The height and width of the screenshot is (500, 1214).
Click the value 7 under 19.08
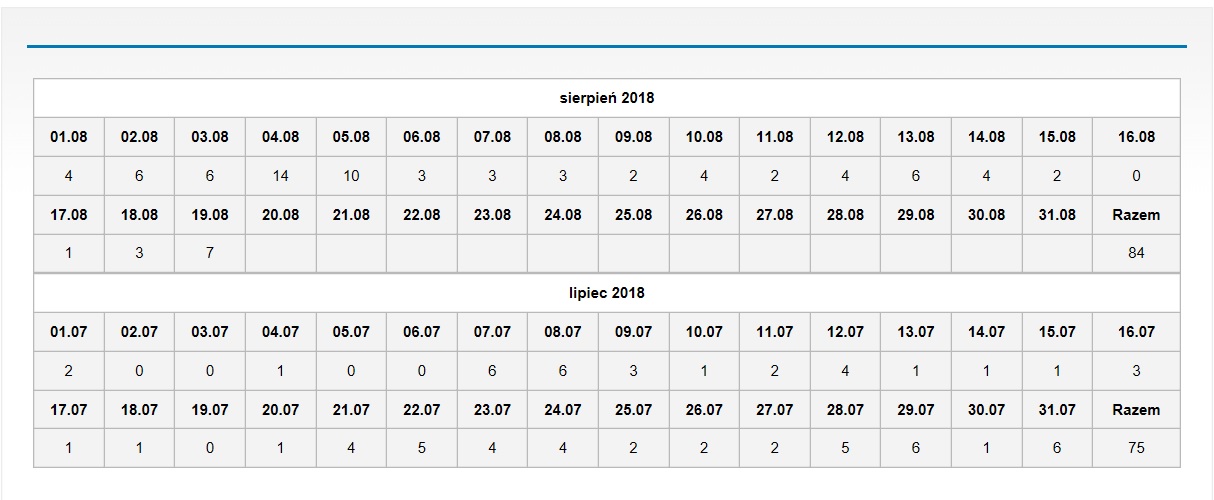[210, 253]
